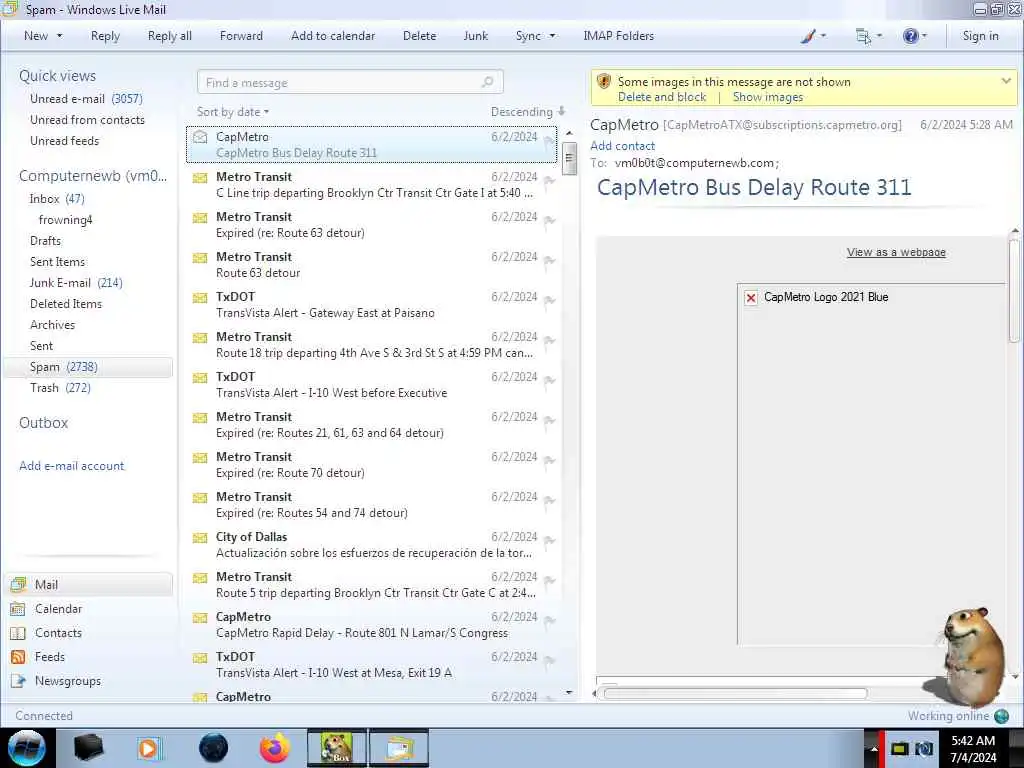
Task: Flag the Metro Transit C Line trip message
Action: (549, 181)
